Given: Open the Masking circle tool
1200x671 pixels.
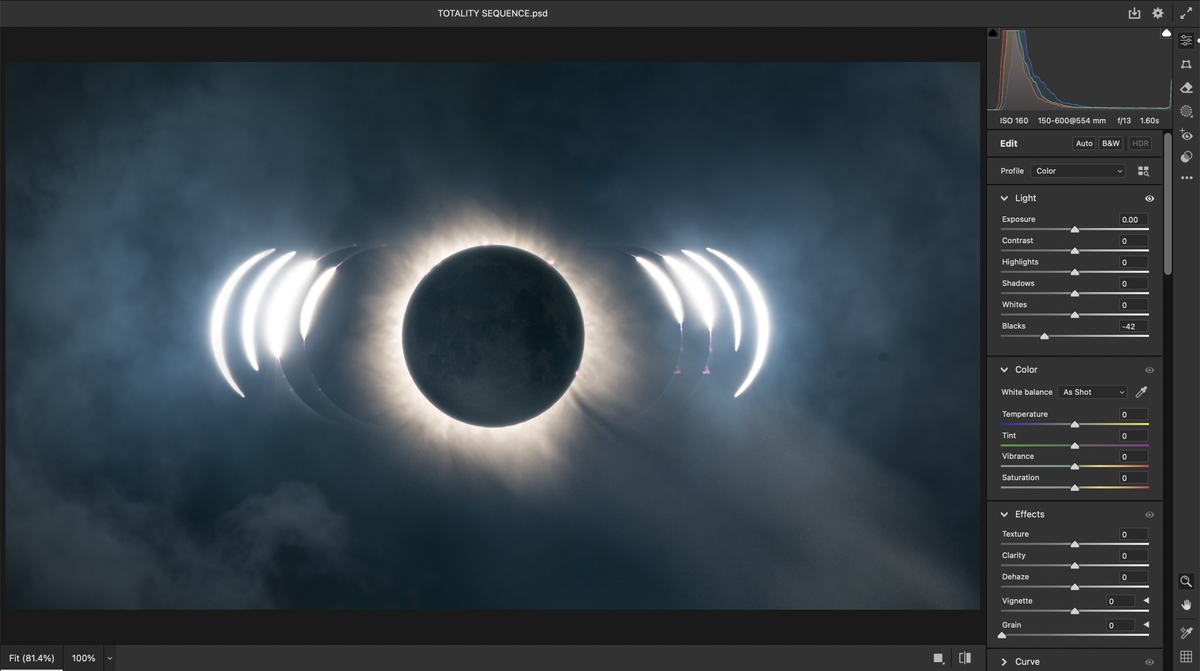Looking at the screenshot, I should [x=1186, y=111].
